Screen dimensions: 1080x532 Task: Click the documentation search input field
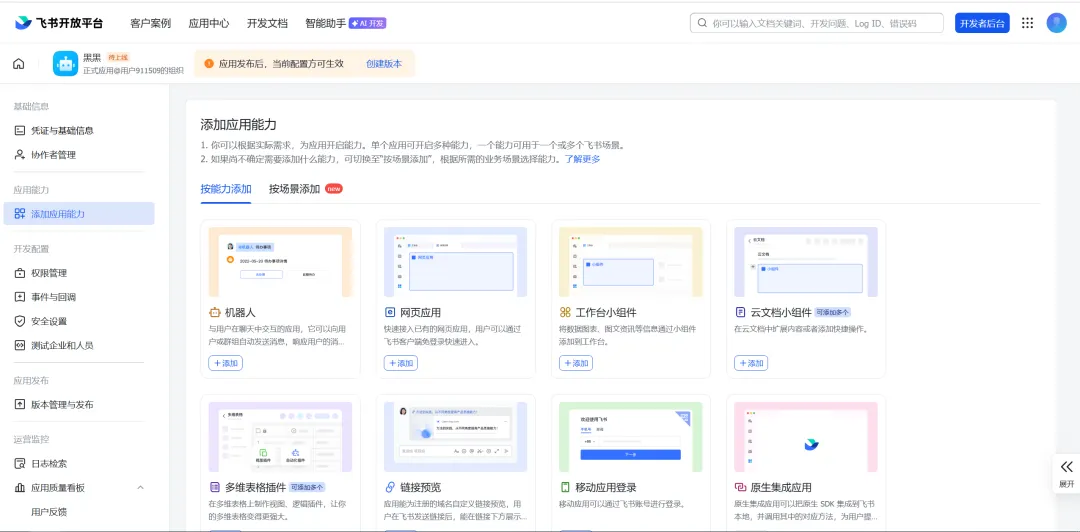pos(817,23)
